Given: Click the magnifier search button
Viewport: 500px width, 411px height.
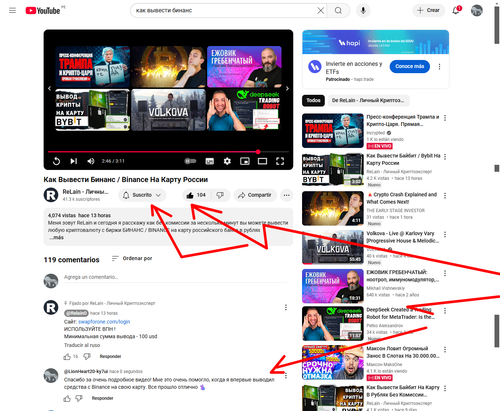Looking at the screenshot, I should (338, 11).
